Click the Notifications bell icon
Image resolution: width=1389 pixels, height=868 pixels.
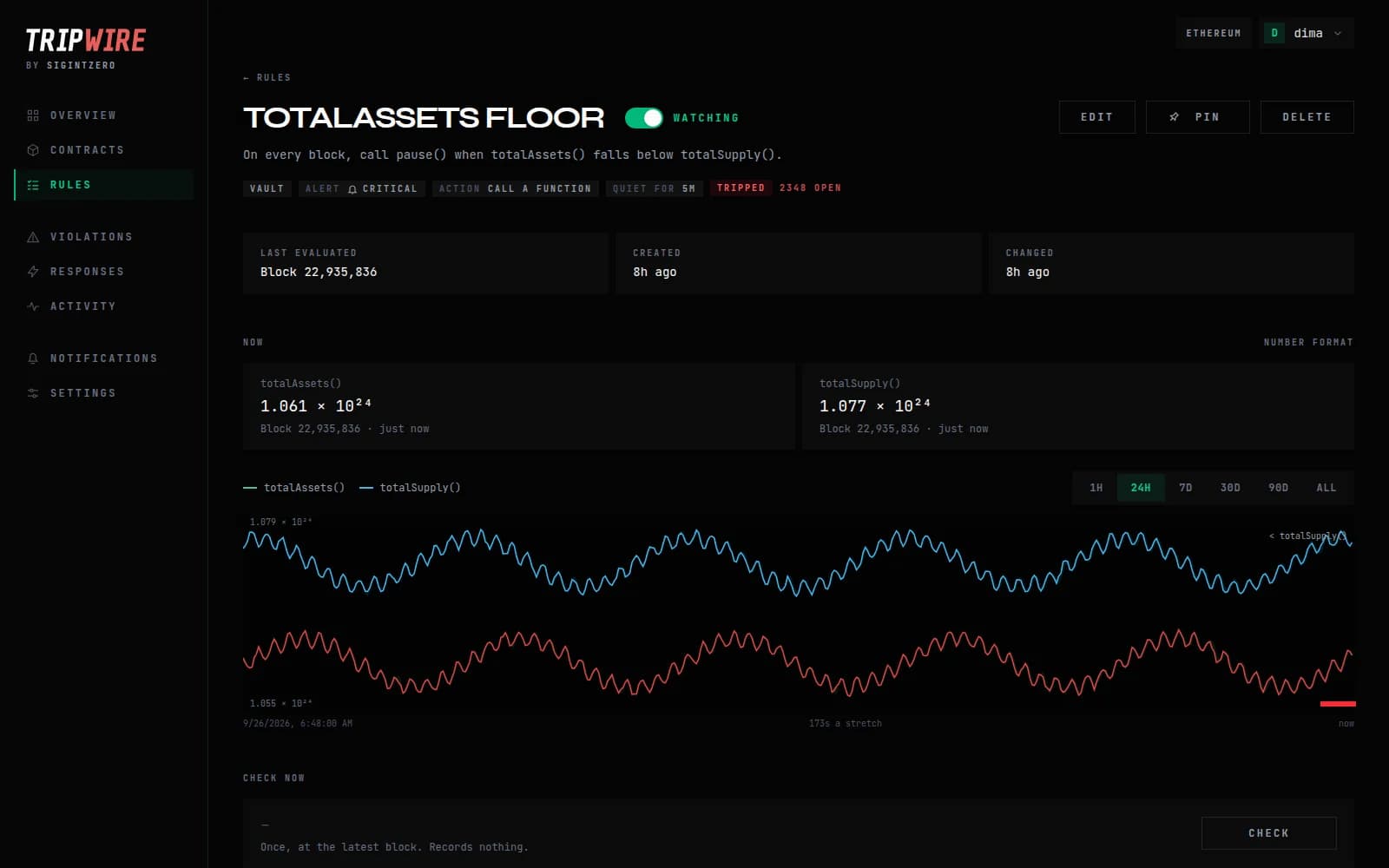pyautogui.click(x=33, y=358)
